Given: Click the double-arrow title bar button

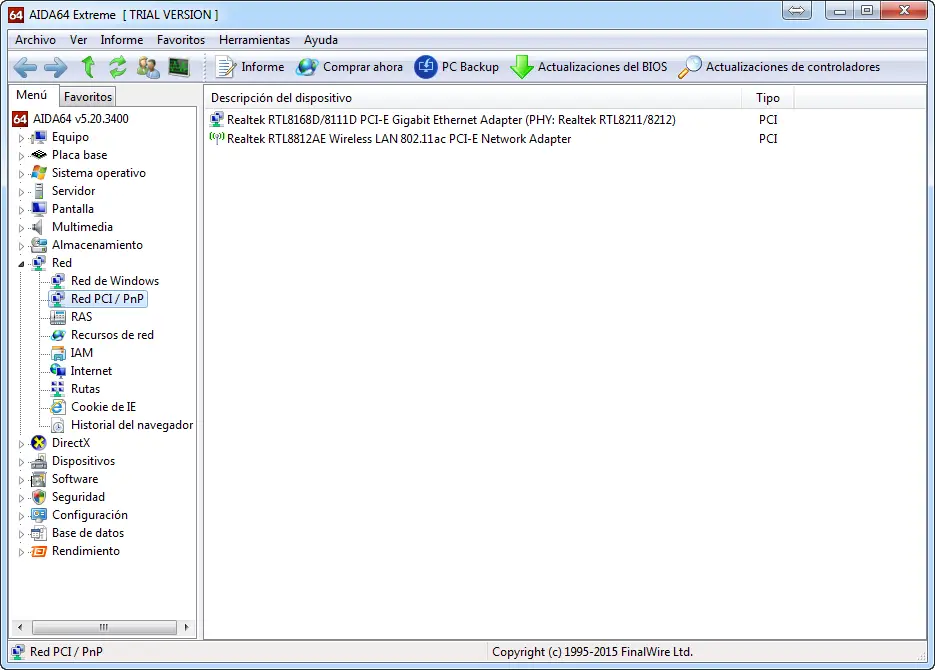Looking at the screenshot, I should [x=797, y=10].
